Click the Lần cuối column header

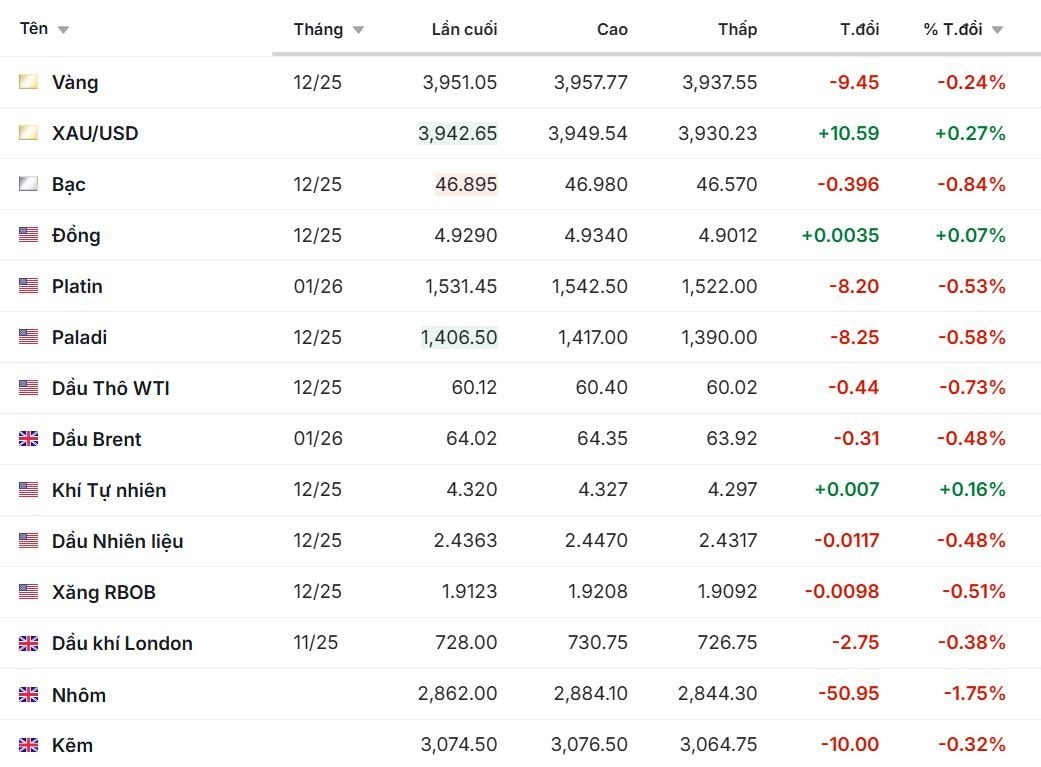coord(464,29)
